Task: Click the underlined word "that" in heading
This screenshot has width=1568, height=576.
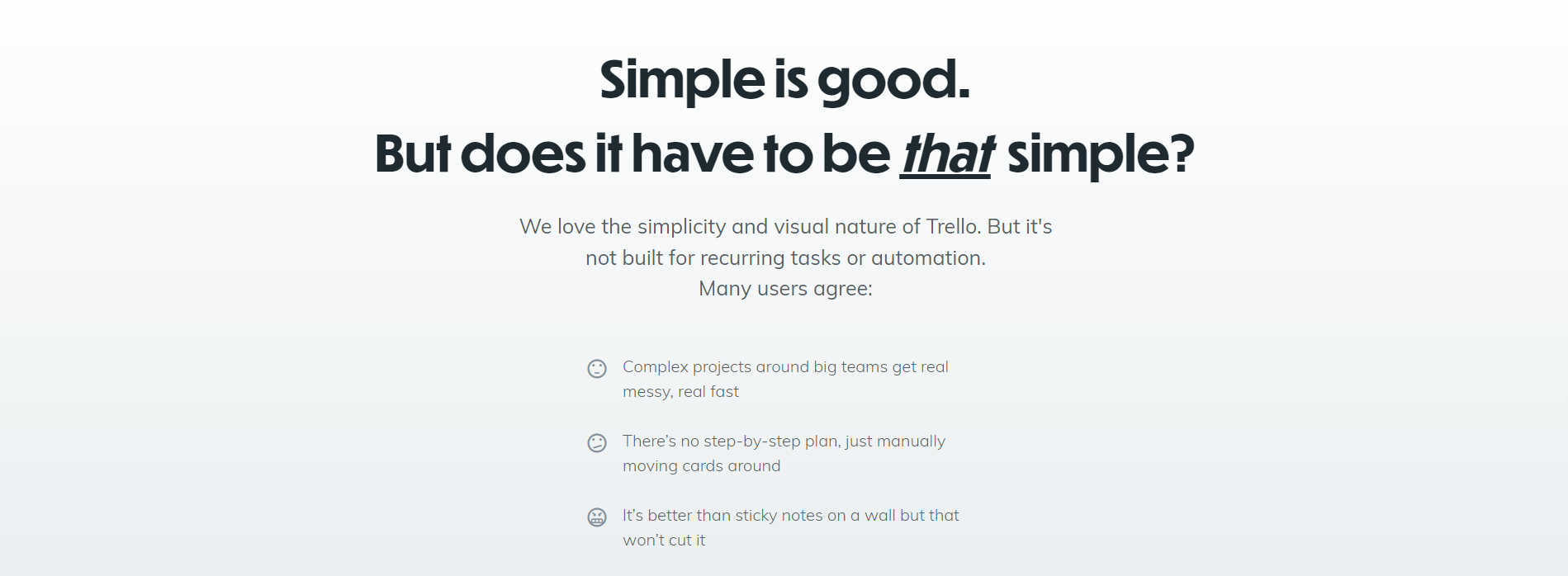Action: point(947,154)
